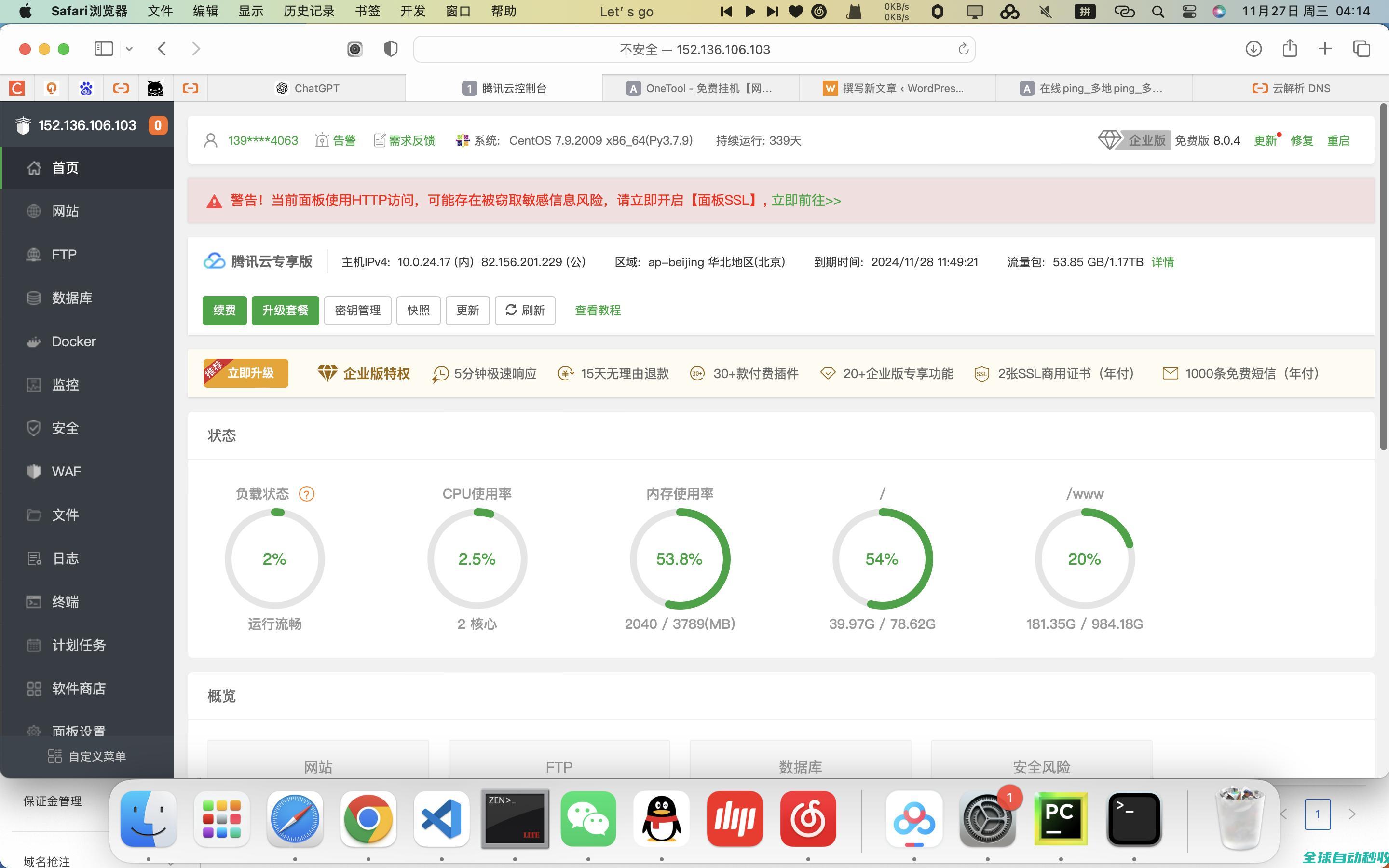Click the green 续费 button

(x=224, y=311)
